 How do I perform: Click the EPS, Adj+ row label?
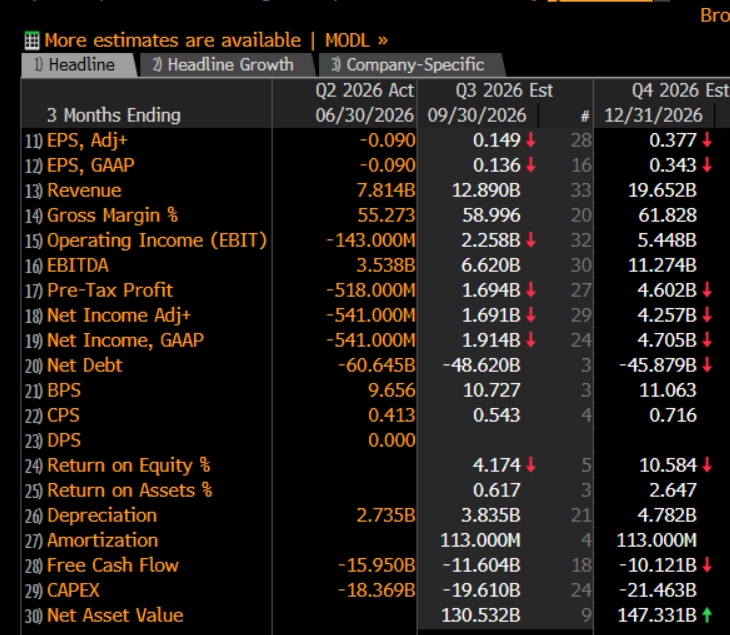tap(87, 140)
